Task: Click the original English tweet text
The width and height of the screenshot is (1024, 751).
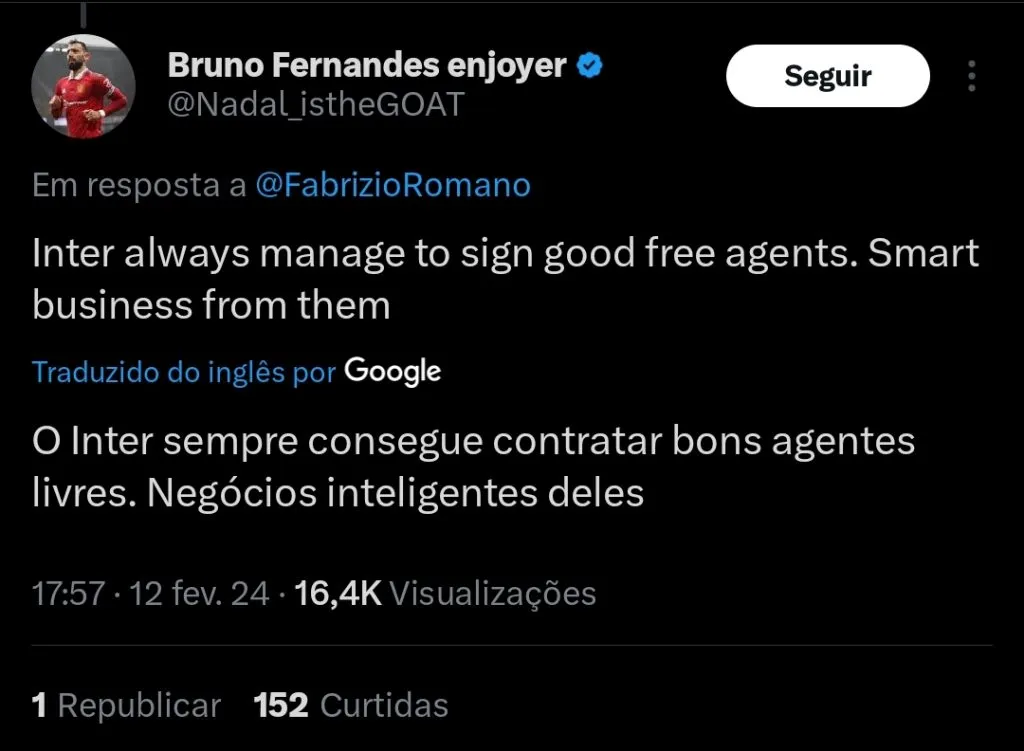Action: [505, 279]
